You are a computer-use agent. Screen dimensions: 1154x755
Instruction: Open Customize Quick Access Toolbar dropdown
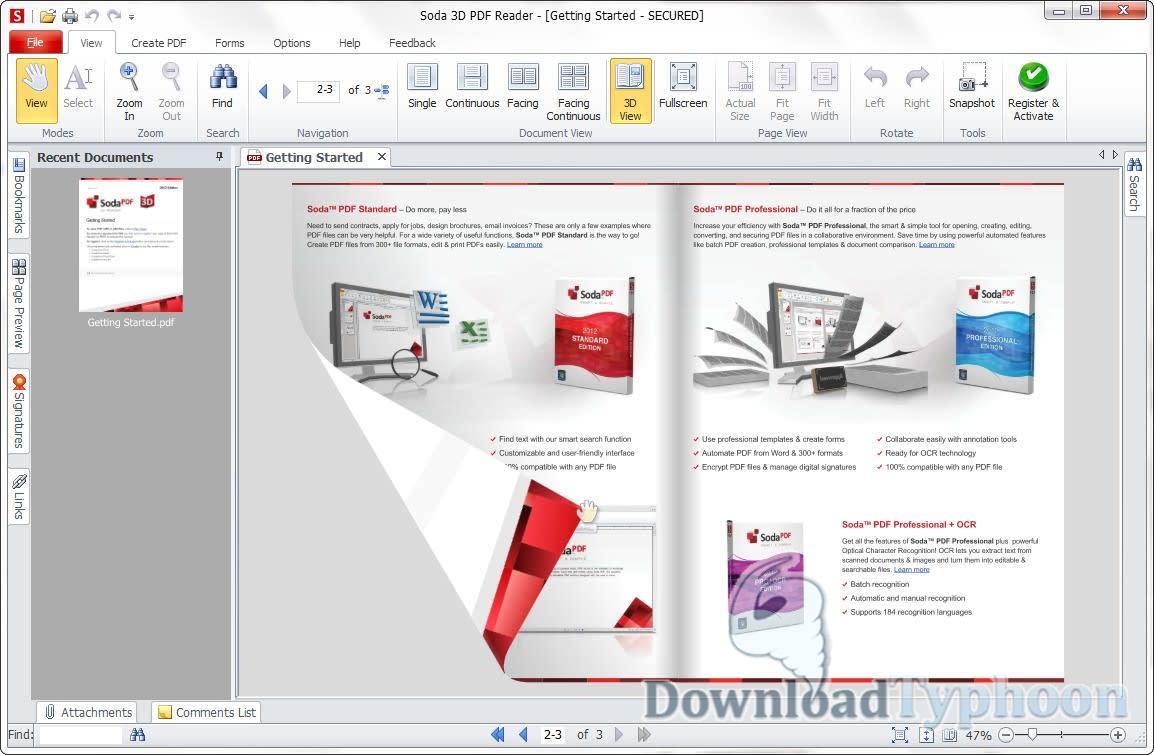point(132,16)
